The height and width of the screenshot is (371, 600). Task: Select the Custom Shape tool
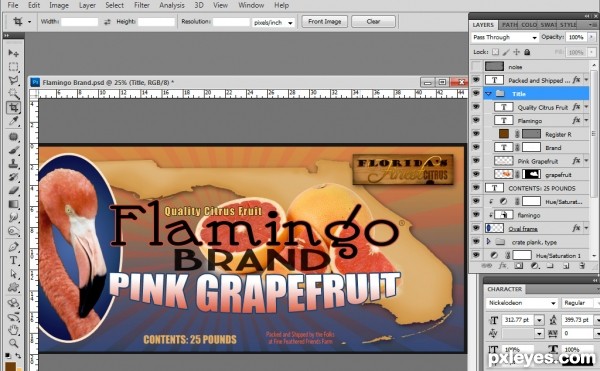click(13, 287)
